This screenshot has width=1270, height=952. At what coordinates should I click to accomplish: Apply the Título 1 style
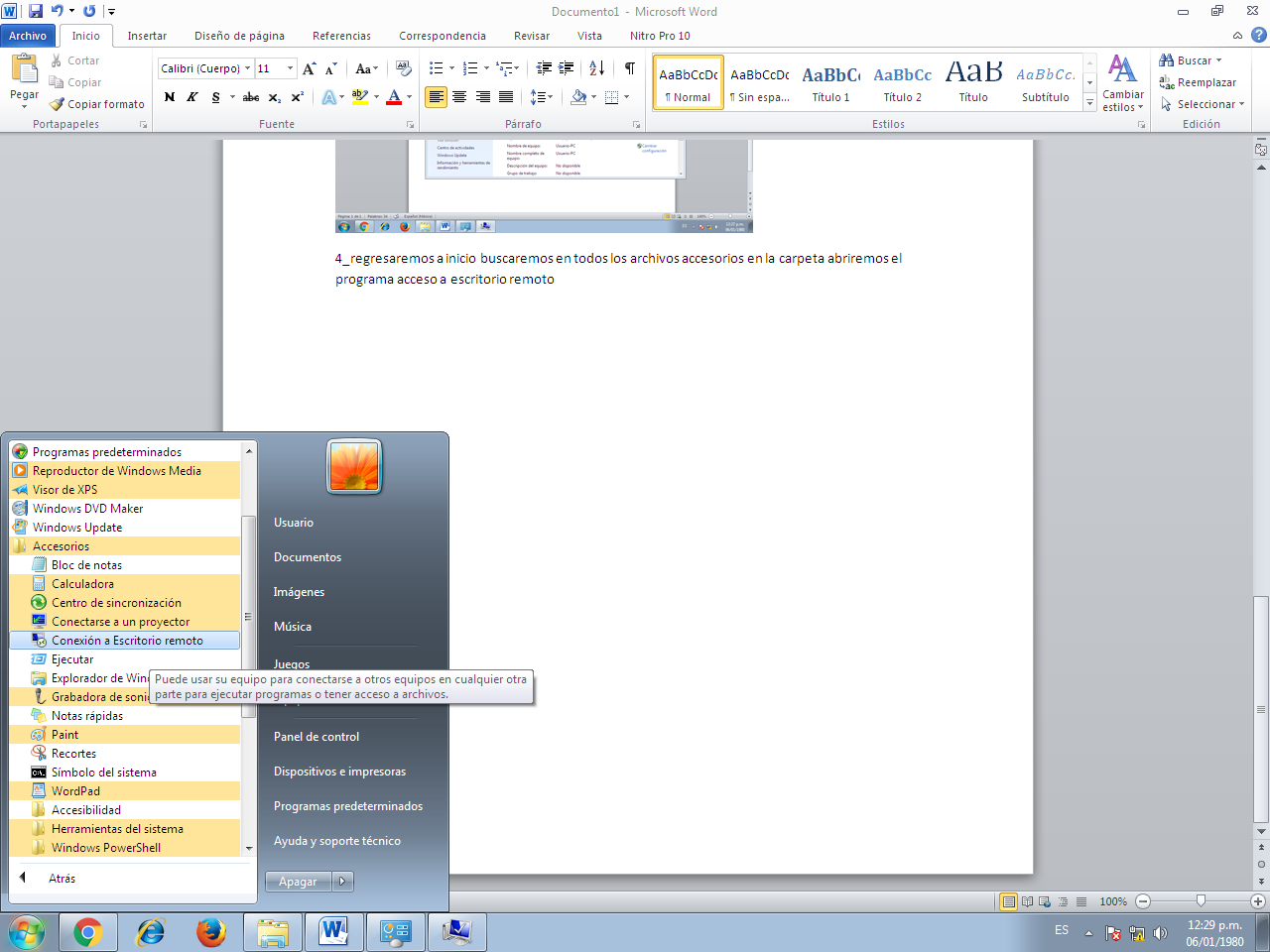pyautogui.click(x=830, y=82)
